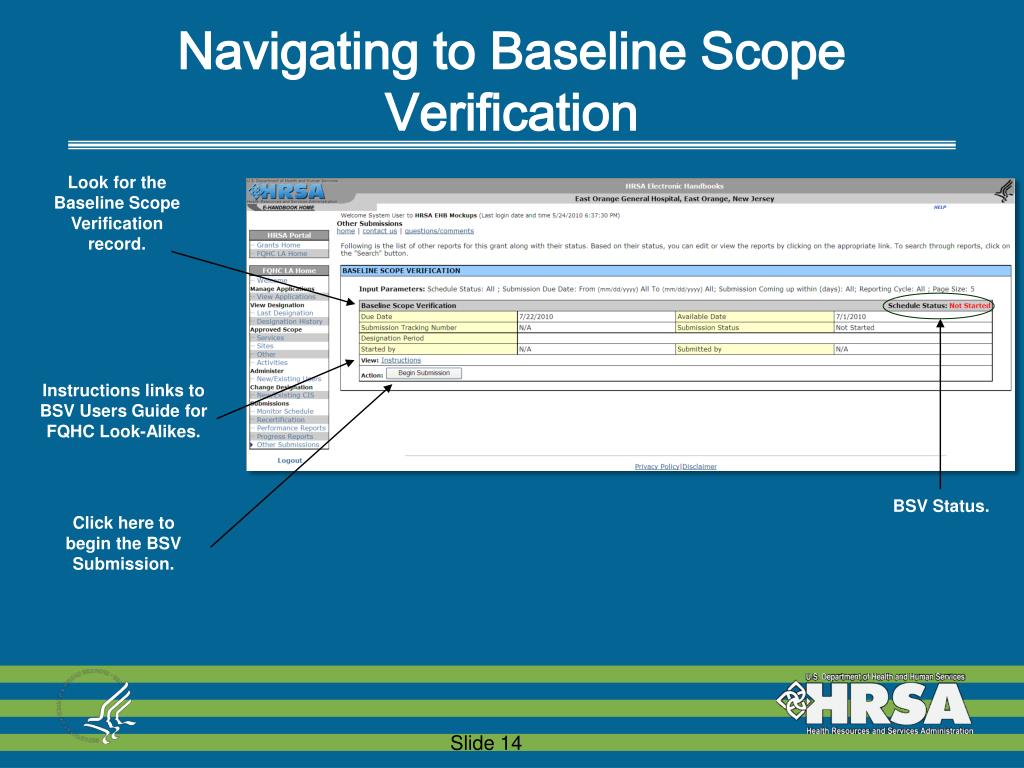
Task: Go to Grants Home in HRSA Portal menu
Action: [x=278, y=245]
